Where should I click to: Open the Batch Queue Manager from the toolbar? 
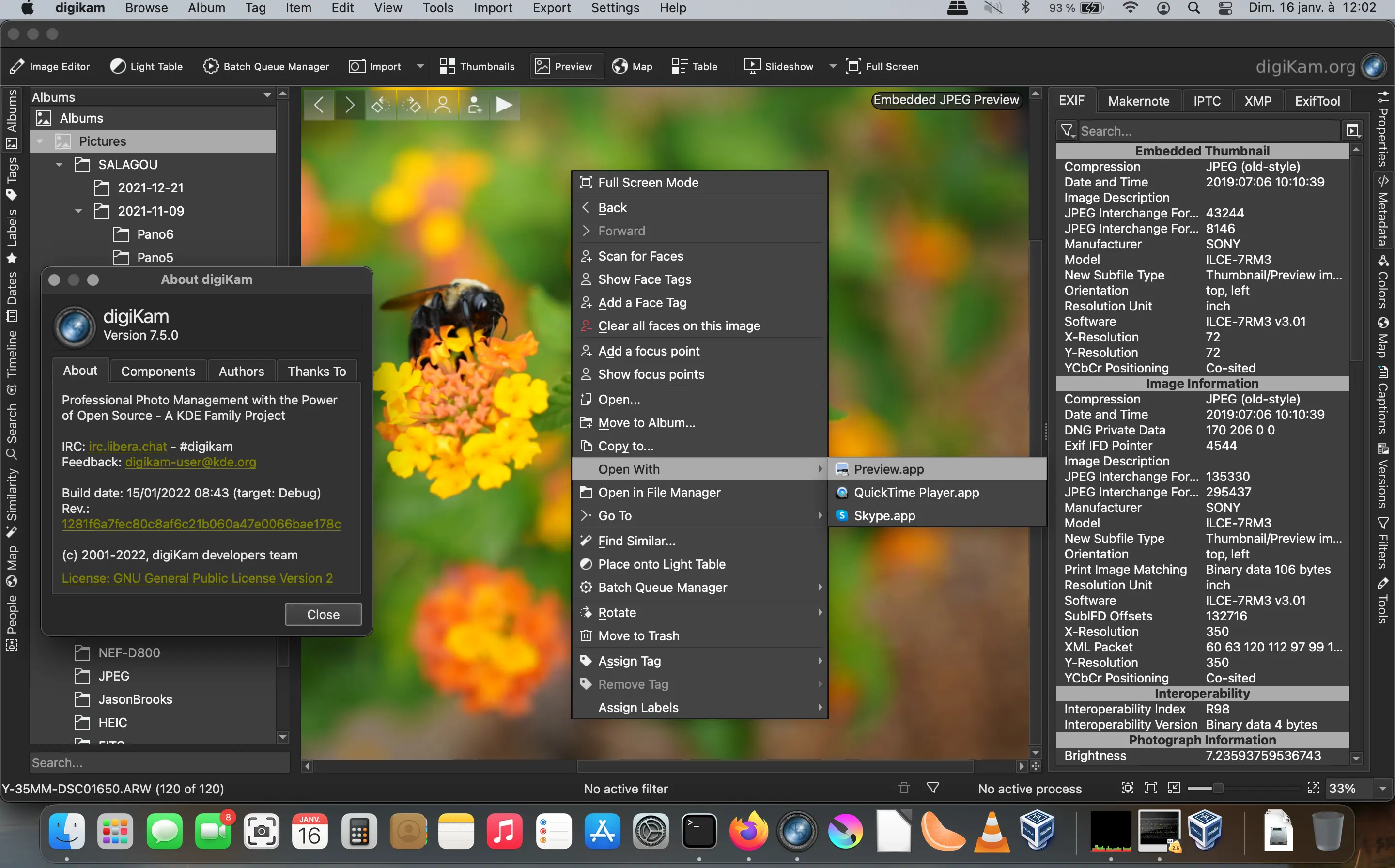(266, 66)
